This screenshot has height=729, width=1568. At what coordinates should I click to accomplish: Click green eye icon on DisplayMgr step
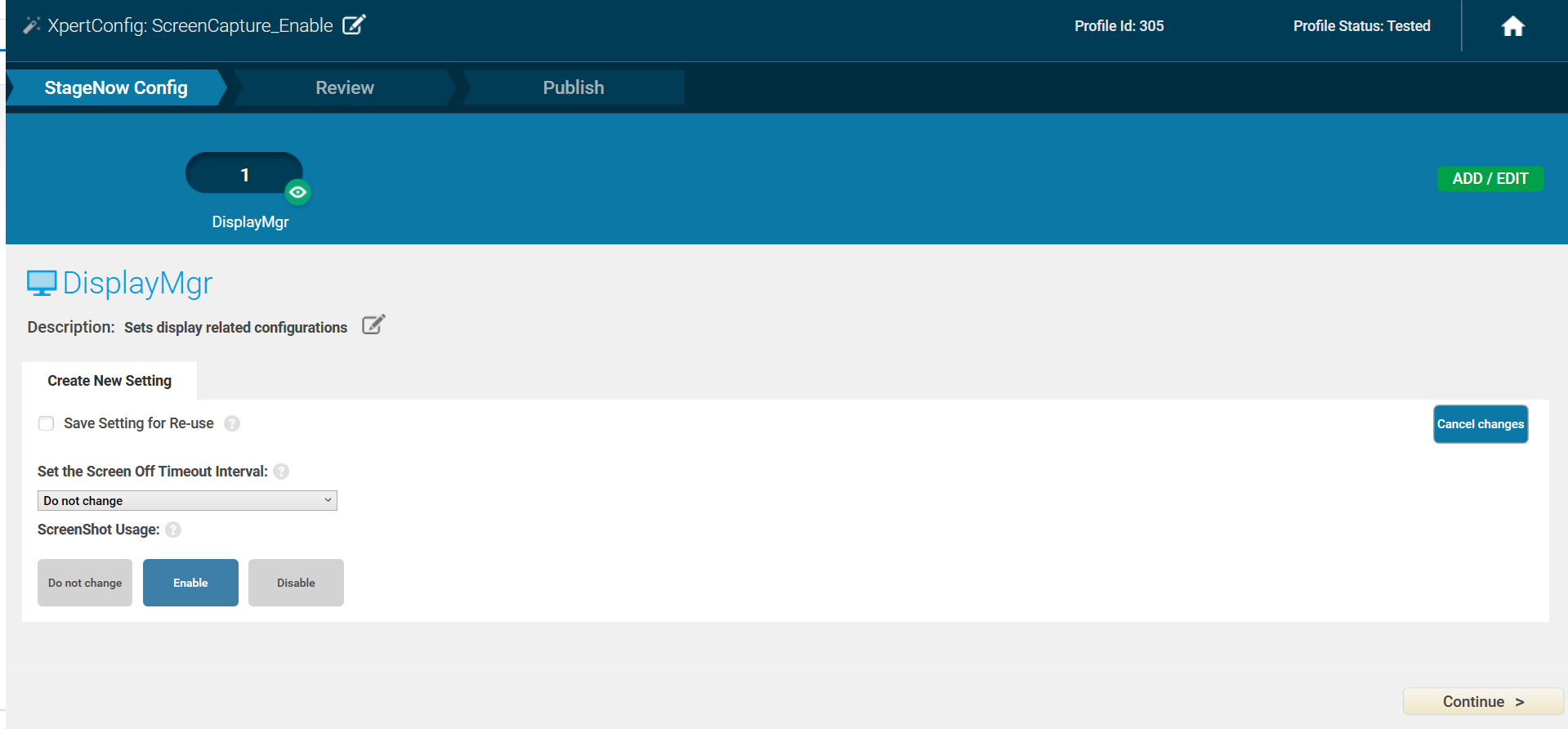click(297, 192)
